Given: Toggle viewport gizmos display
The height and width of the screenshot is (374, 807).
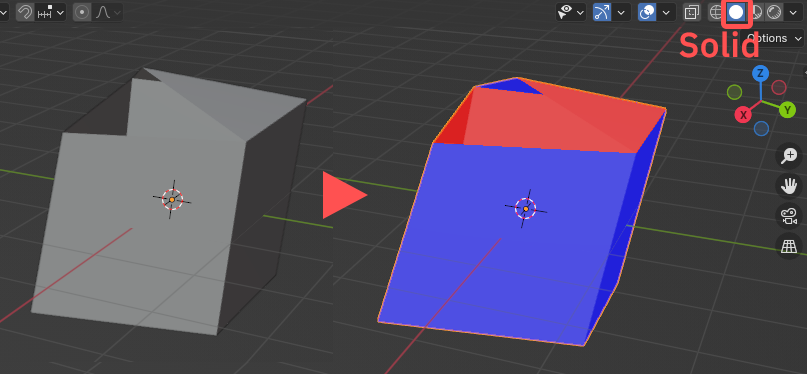Looking at the screenshot, I should tap(601, 12).
